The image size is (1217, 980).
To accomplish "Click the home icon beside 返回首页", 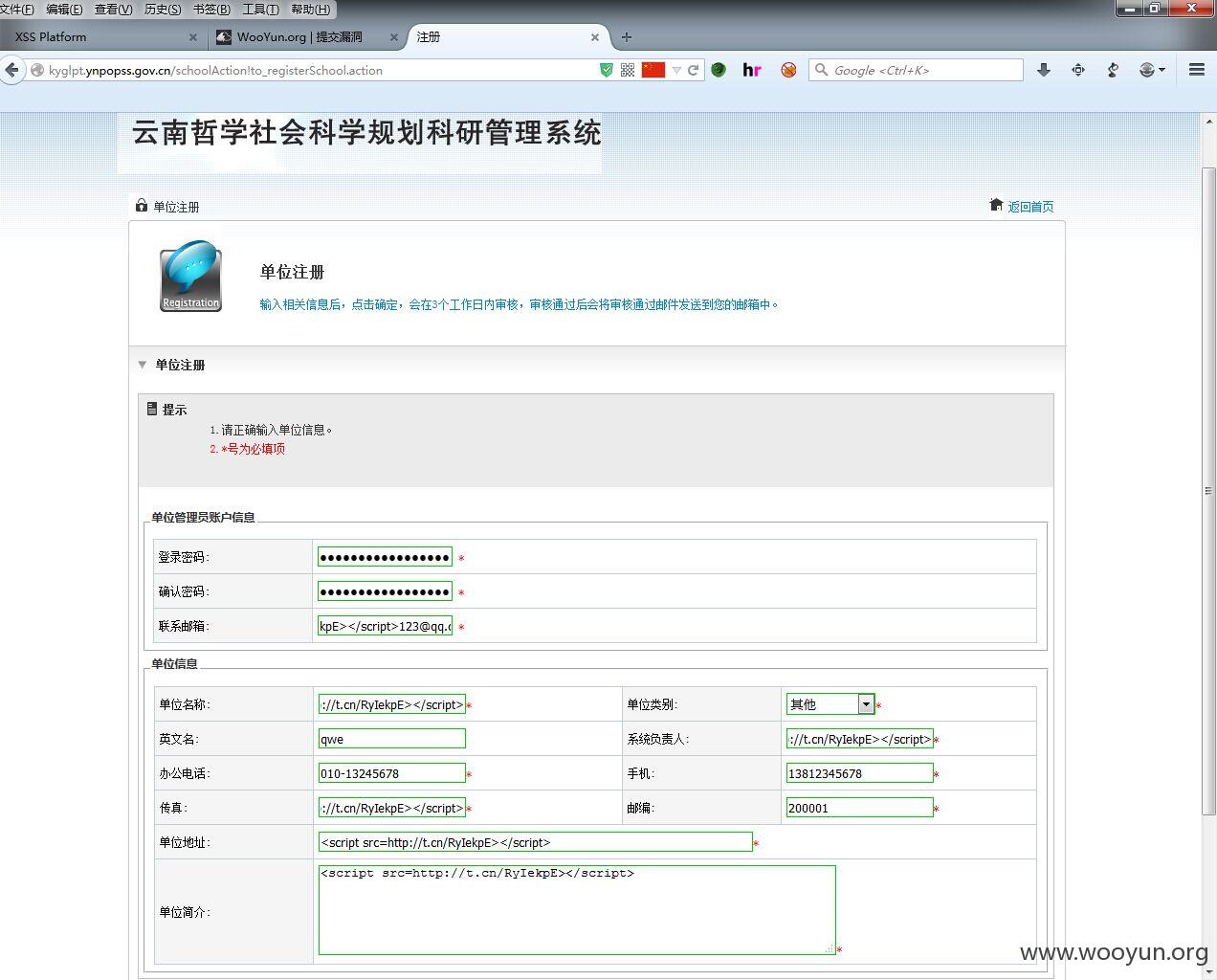I will pos(996,205).
